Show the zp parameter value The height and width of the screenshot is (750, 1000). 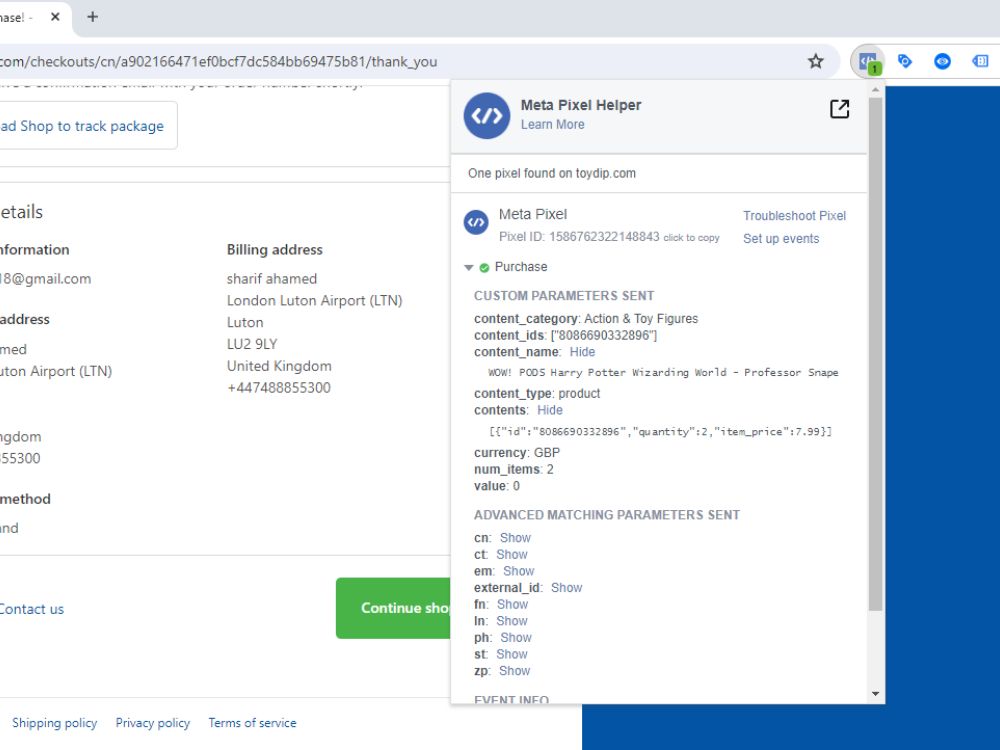click(x=514, y=671)
